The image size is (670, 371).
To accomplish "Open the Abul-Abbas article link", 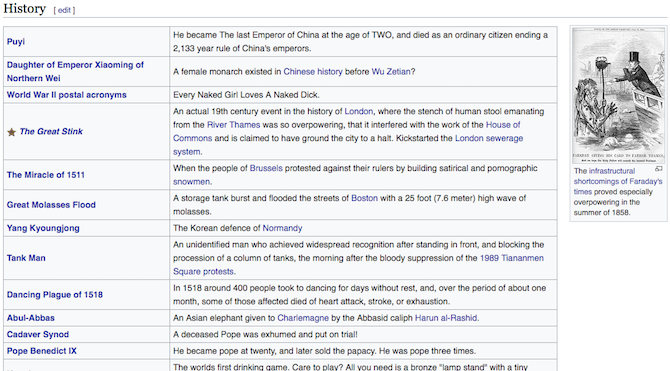I will tap(31, 318).
